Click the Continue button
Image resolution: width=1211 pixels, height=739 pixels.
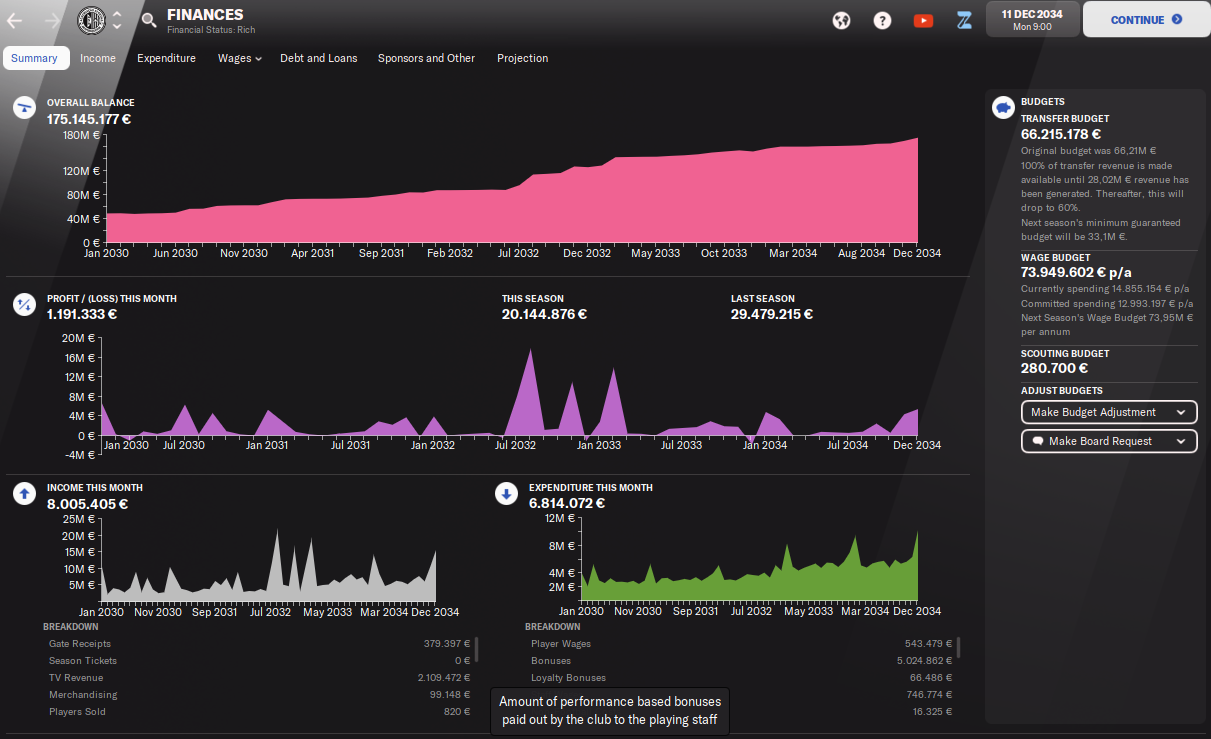(x=1146, y=19)
